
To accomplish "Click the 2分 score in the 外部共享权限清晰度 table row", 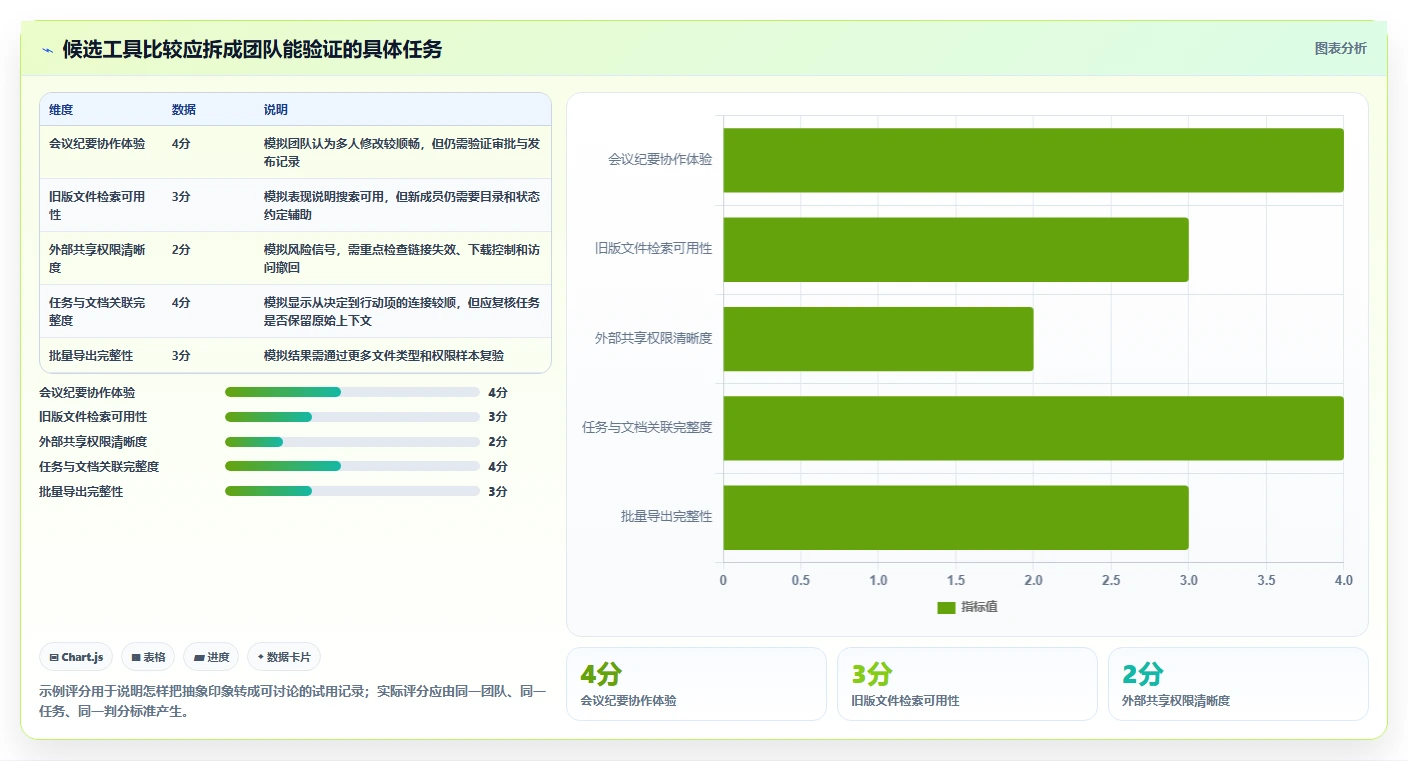I will [x=181, y=250].
